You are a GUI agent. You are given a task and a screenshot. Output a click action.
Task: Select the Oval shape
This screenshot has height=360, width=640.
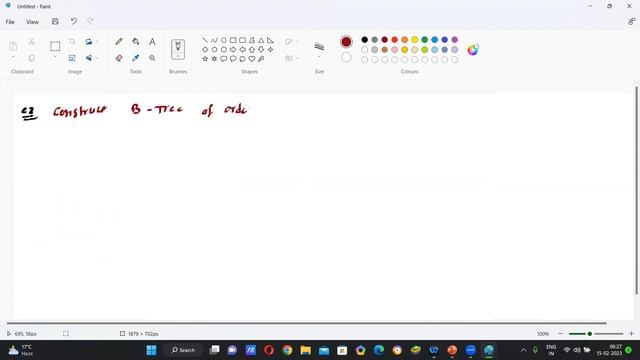click(224, 40)
